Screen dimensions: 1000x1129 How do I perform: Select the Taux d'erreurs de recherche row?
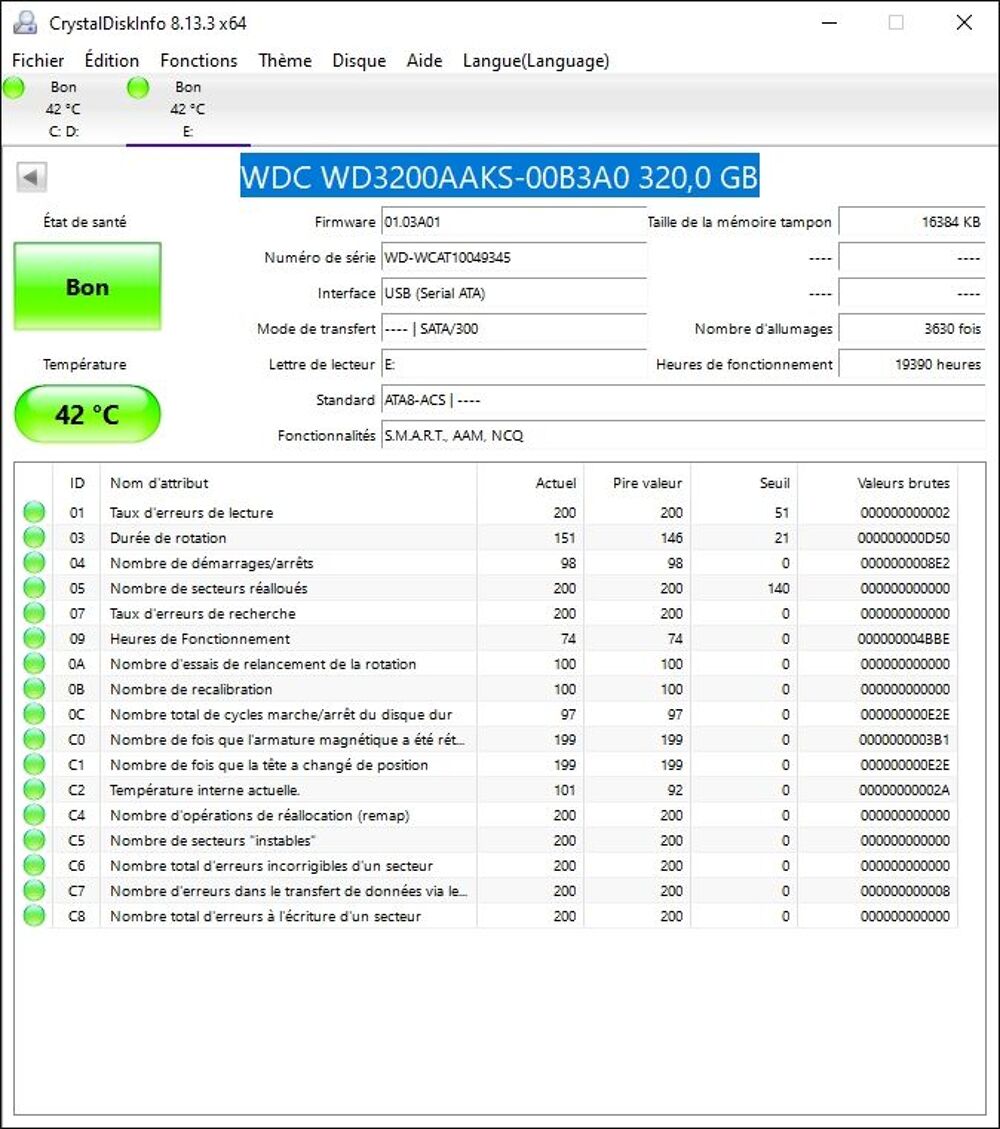(x=487, y=613)
